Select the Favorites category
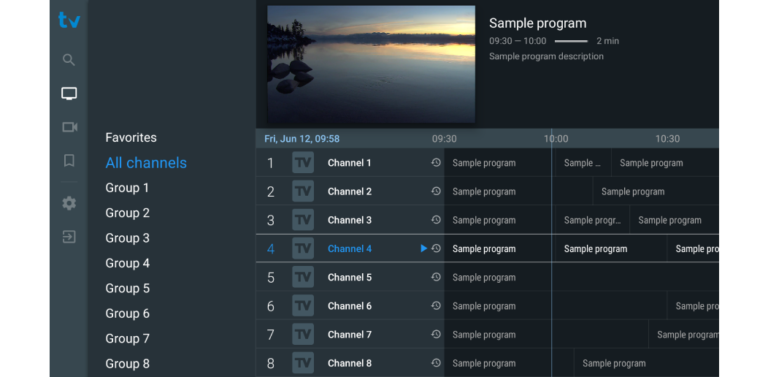768x377 pixels. [131, 138]
